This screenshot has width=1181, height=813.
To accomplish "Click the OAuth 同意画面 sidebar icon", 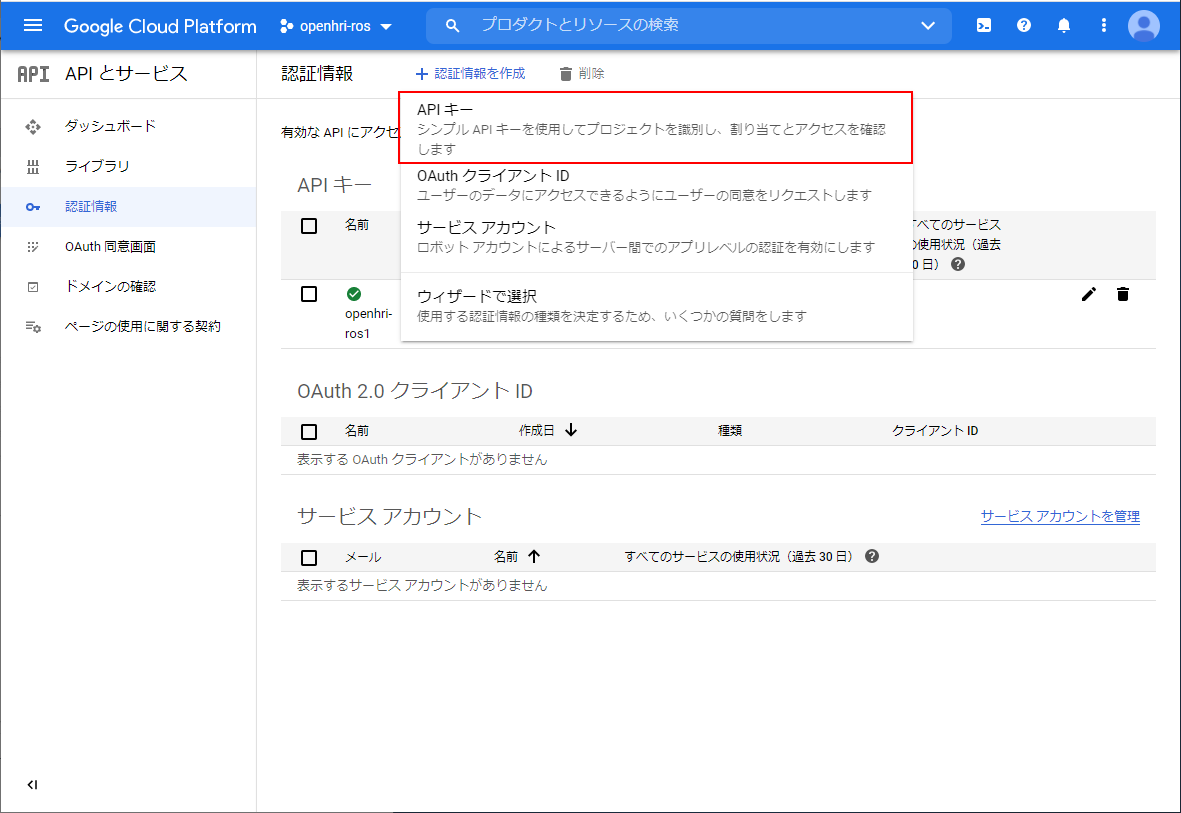I will 32,247.
